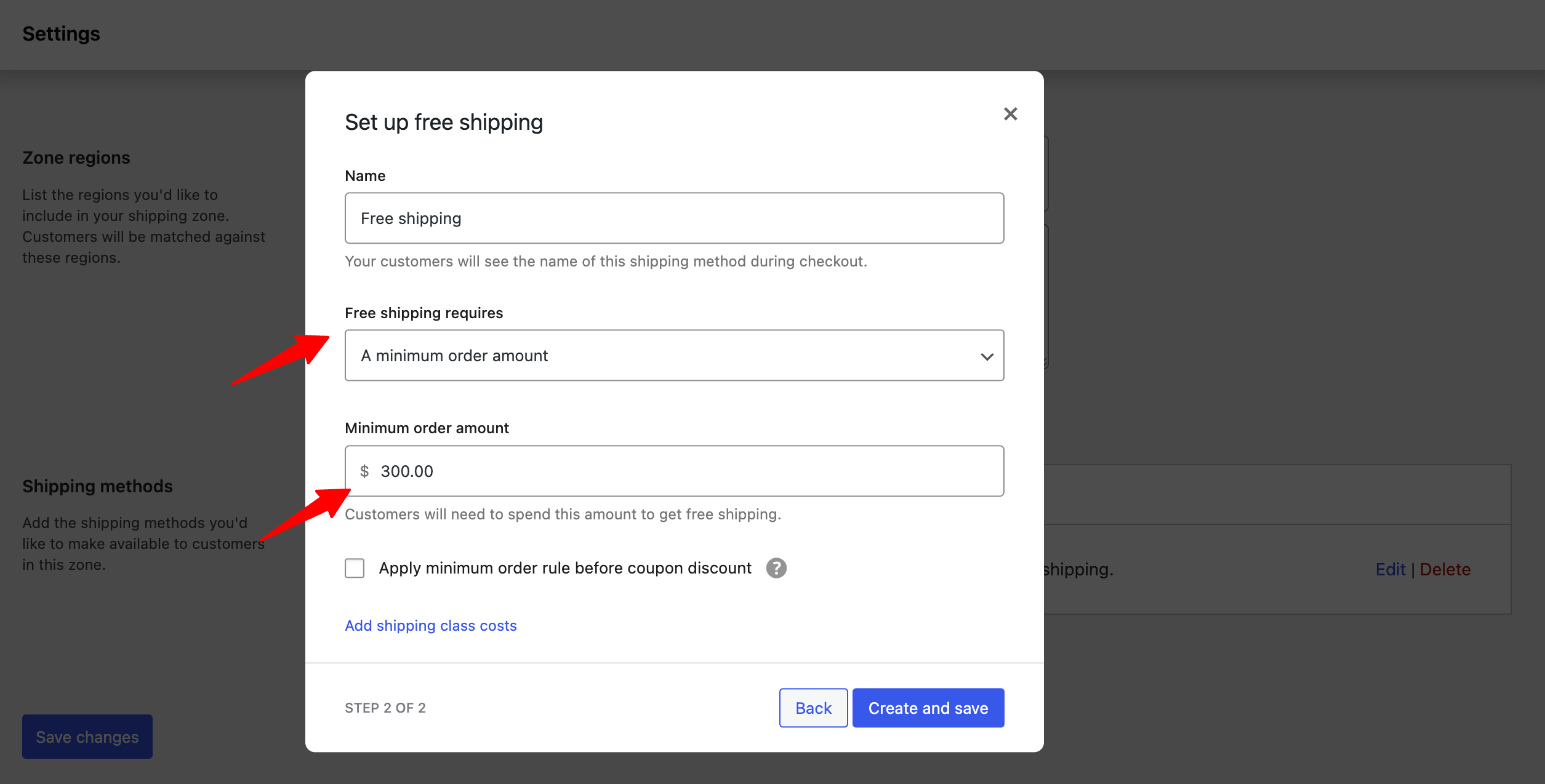Select "A minimum order amount" in the dropdown

(454, 356)
